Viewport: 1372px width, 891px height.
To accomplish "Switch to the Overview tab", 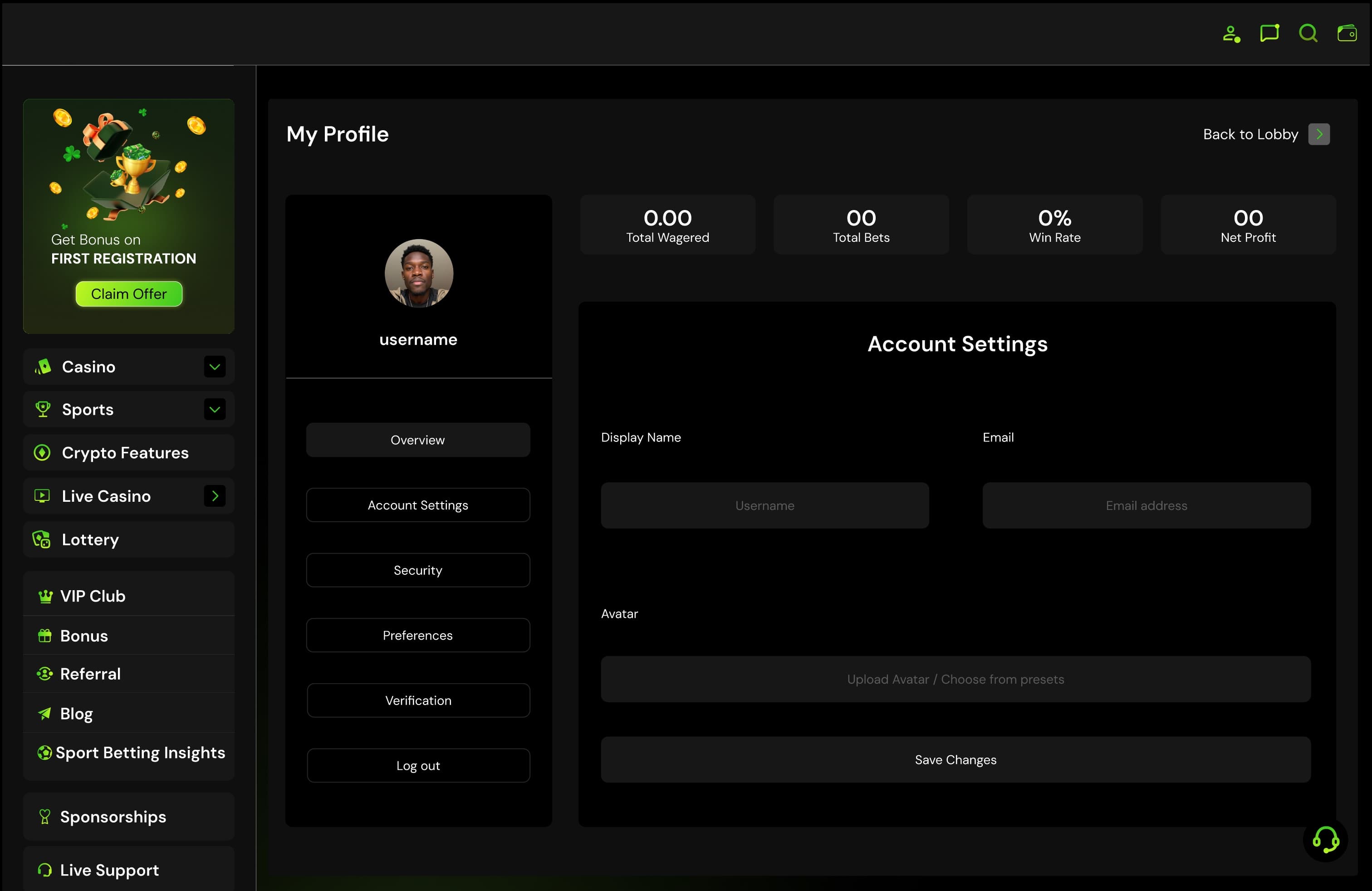I will (418, 440).
